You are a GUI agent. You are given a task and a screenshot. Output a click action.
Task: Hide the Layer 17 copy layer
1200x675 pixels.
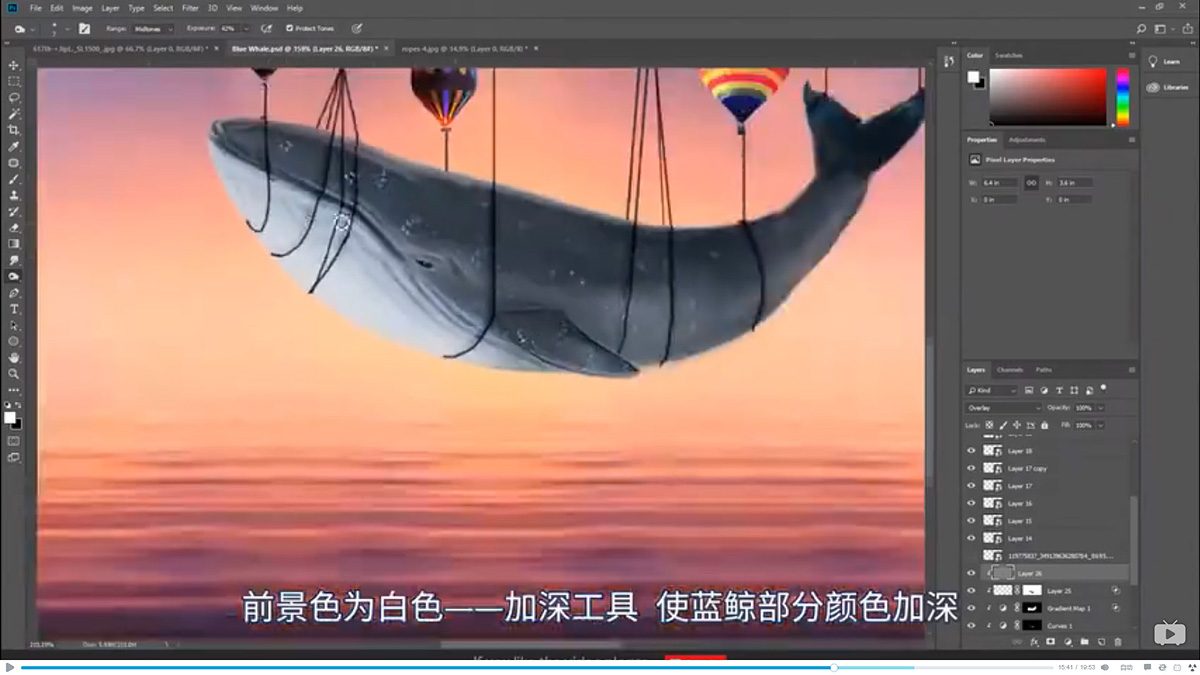(971, 468)
